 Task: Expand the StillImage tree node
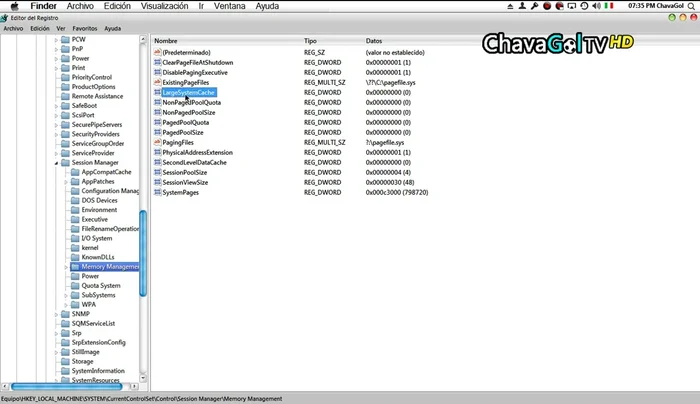[56, 352]
